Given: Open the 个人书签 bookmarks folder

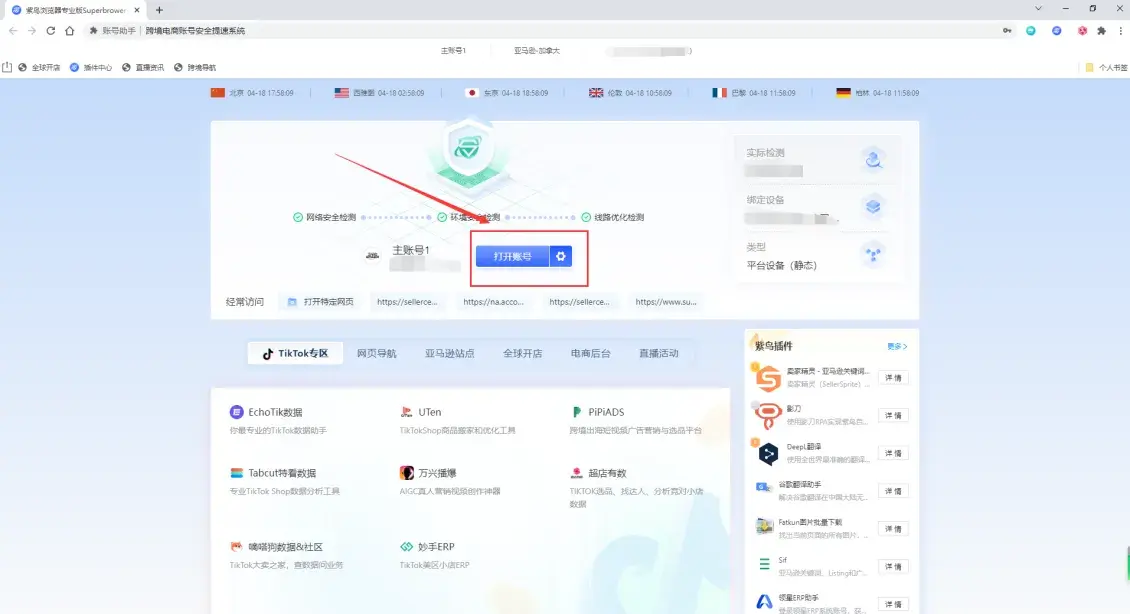Looking at the screenshot, I should (x=1106, y=67).
